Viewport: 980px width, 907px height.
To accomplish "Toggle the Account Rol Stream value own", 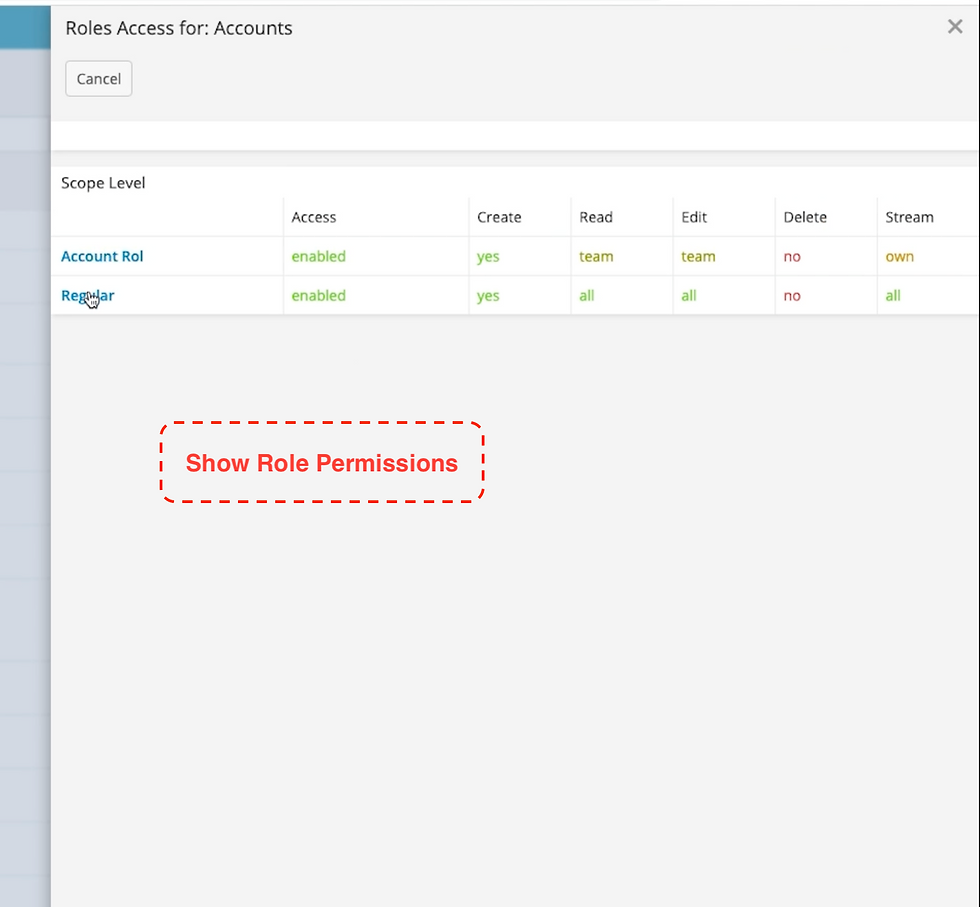I will click(x=899, y=256).
